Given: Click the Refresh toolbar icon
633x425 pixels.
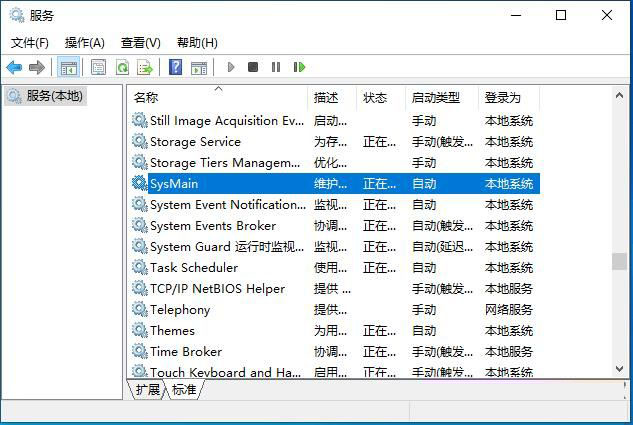Looking at the screenshot, I should click(122, 67).
